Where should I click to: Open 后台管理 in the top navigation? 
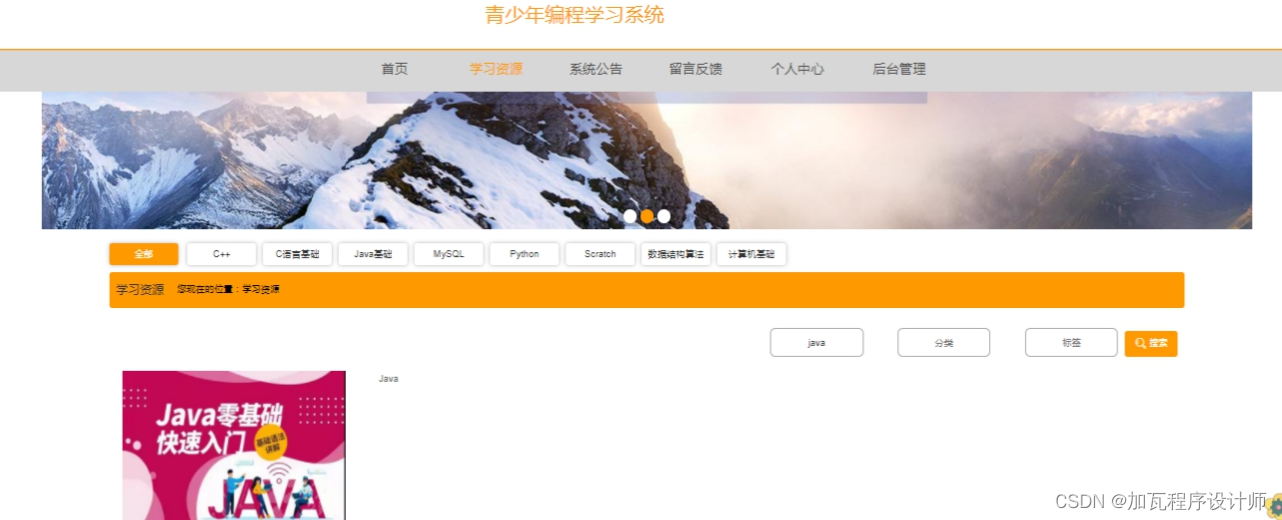[x=899, y=69]
